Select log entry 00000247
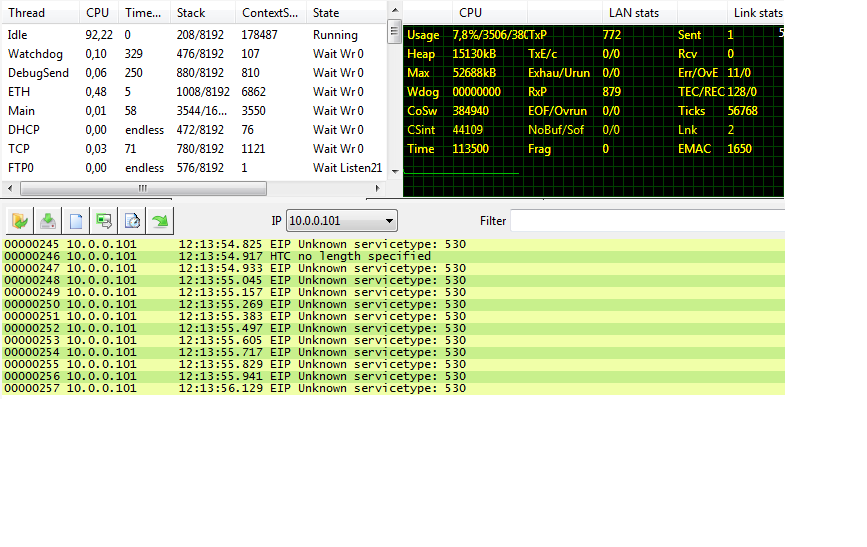The width and height of the screenshot is (867, 547). point(394,268)
